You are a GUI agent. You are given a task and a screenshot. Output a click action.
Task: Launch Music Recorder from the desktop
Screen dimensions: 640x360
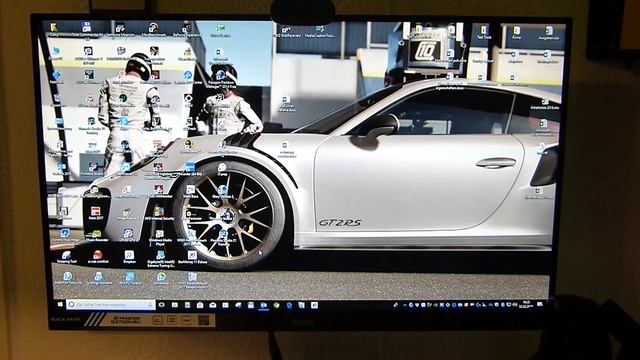click(x=97, y=236)
